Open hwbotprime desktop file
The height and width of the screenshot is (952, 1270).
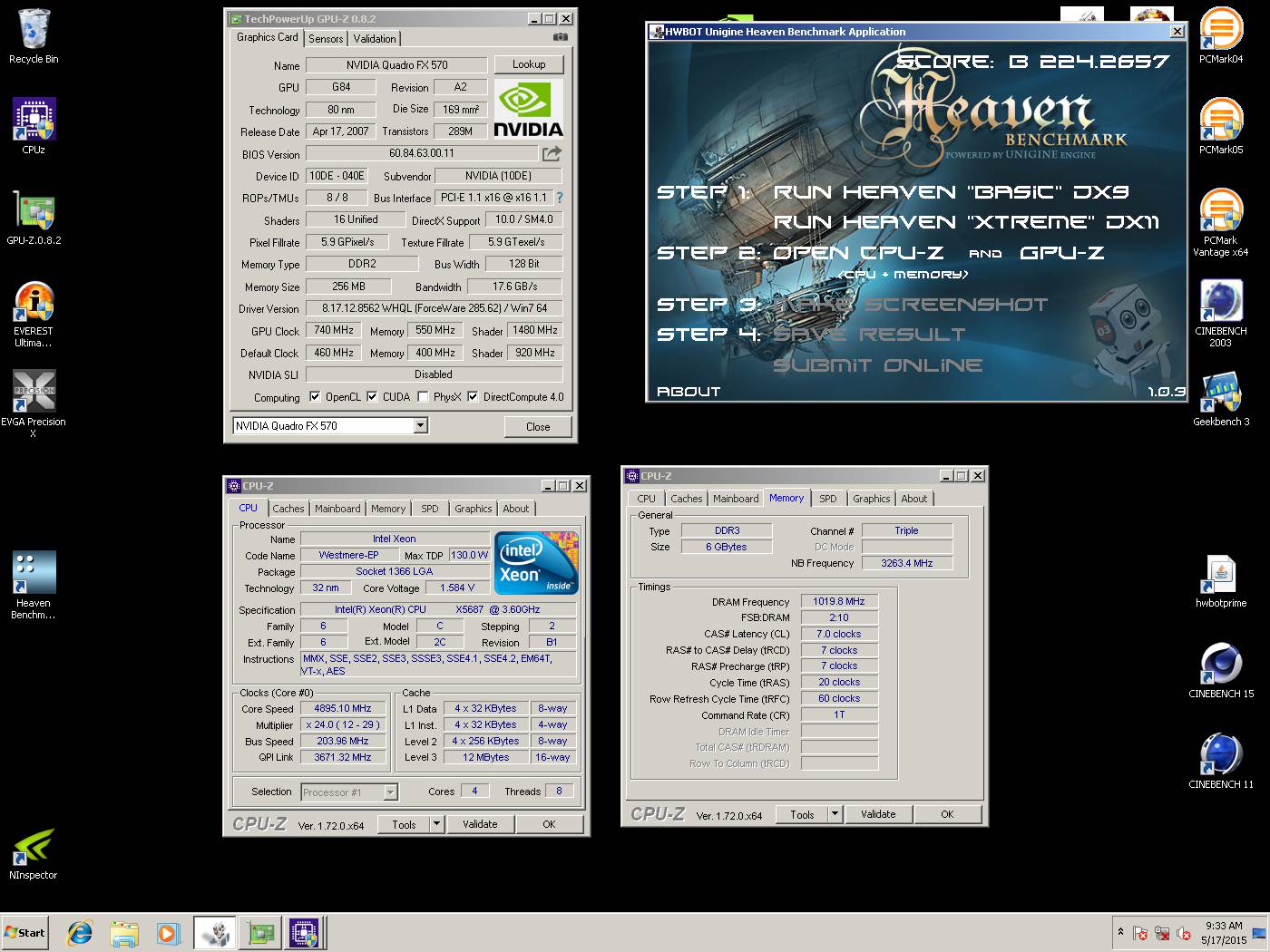coord(1221,580)
